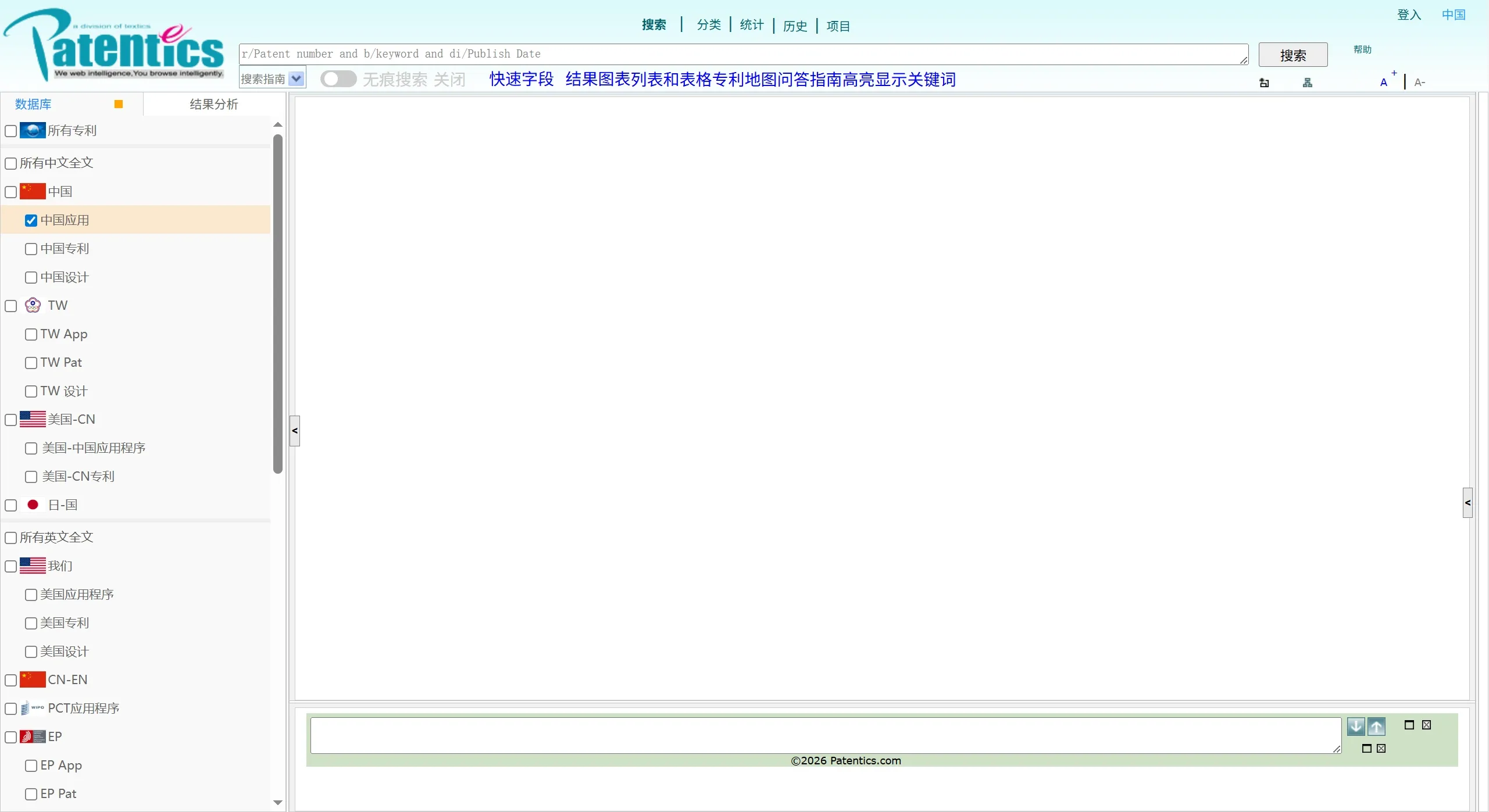Open the 分类 menu item
1489x812 pixels.
pyautogui.click(x=709, y=24)
